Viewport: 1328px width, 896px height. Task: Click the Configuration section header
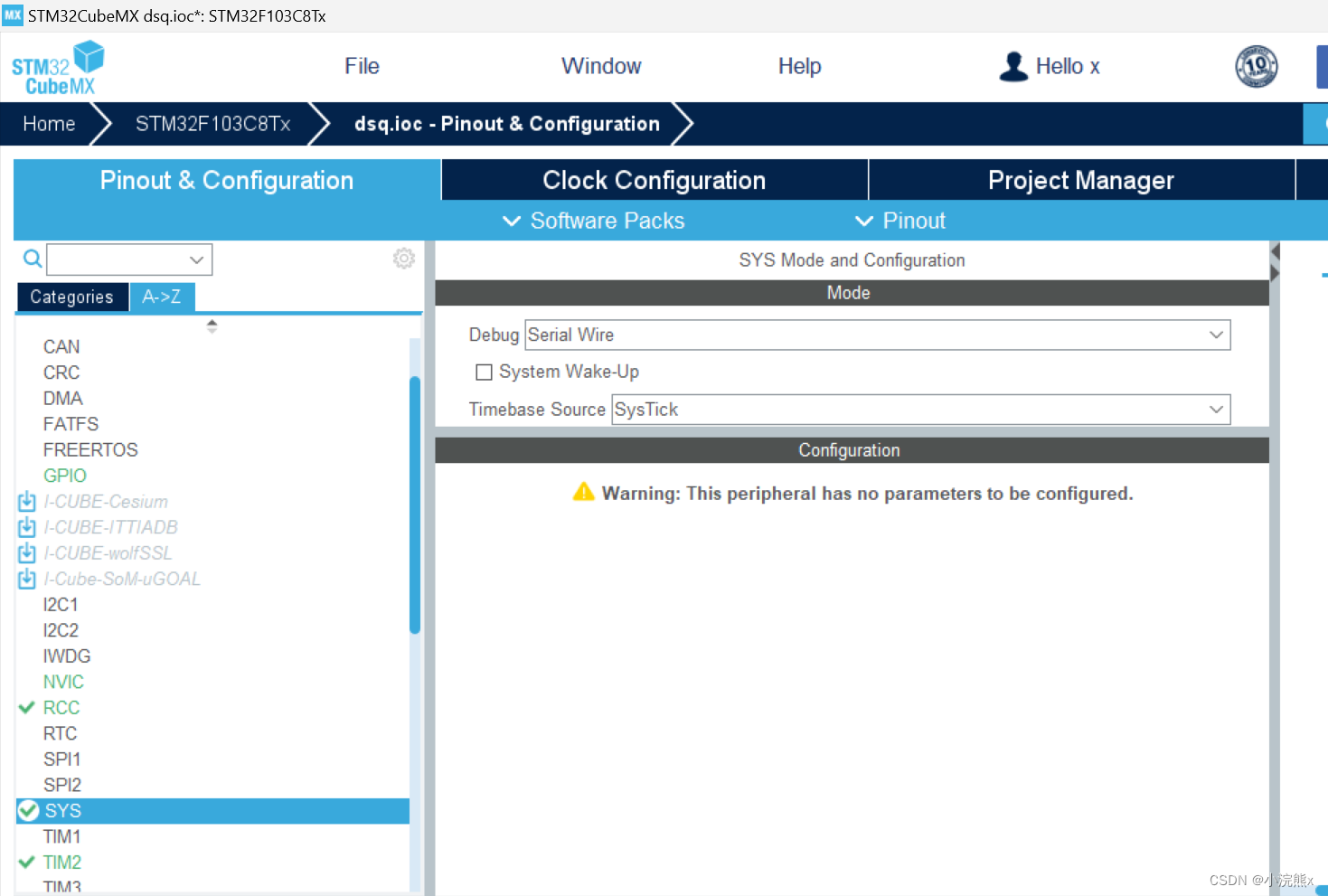[852, 450]
